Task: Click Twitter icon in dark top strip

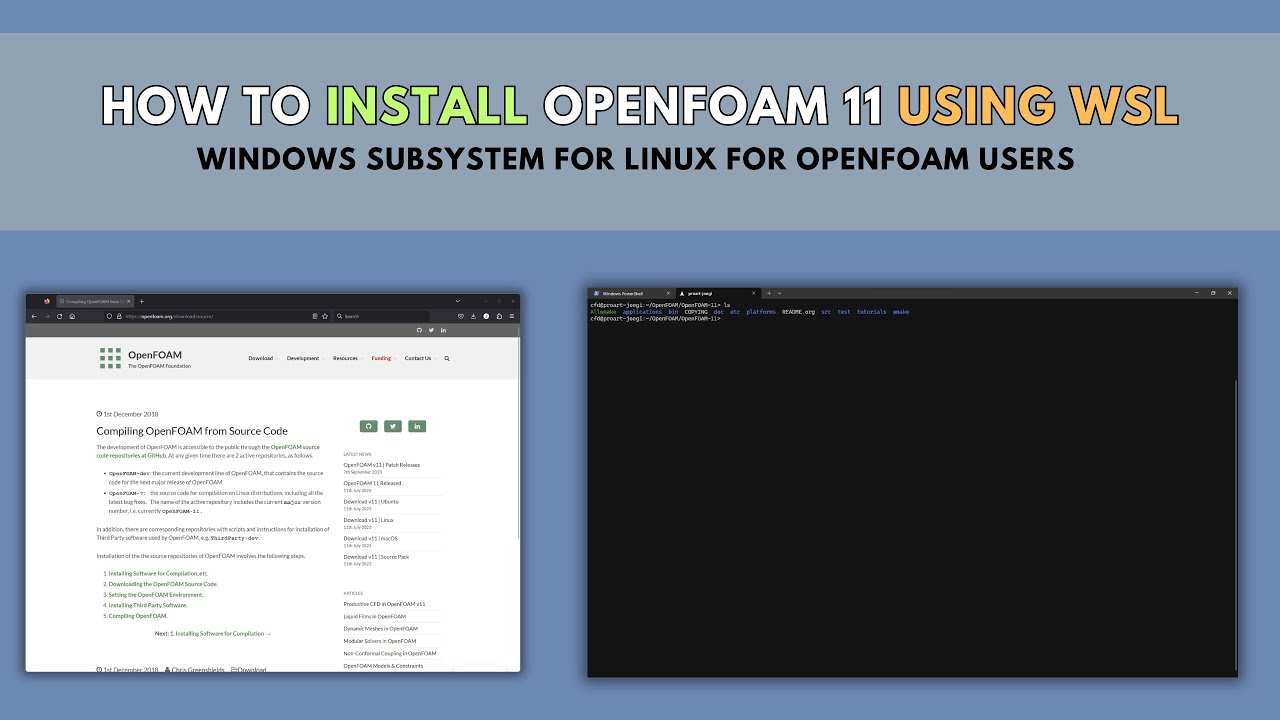Action: [432, 330]
